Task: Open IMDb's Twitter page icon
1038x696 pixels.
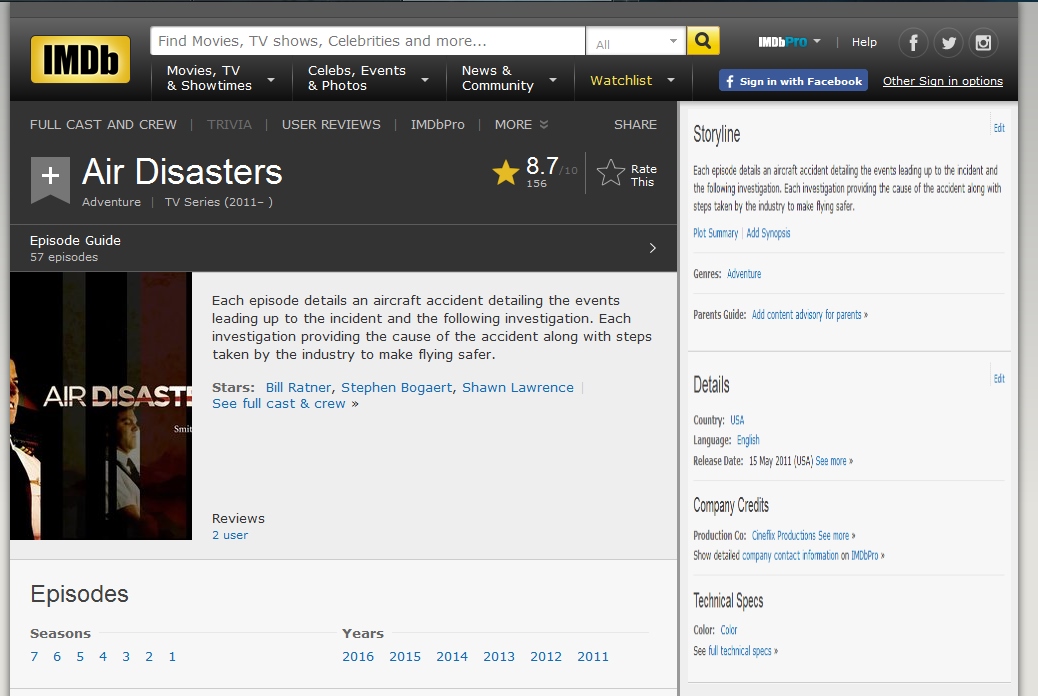Action: tap(948, 43)
